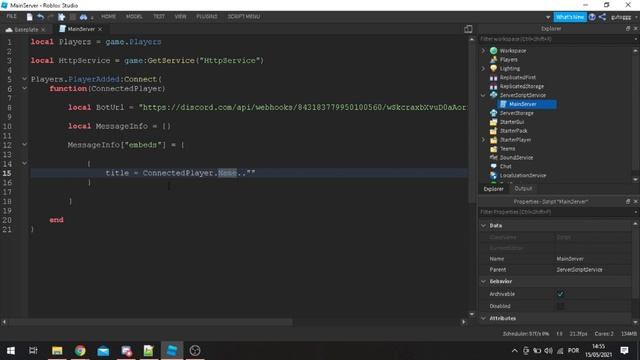640x360 pixels.
Task: Select the Chat bubble icon in Explorer
Action: click(493, 167)
